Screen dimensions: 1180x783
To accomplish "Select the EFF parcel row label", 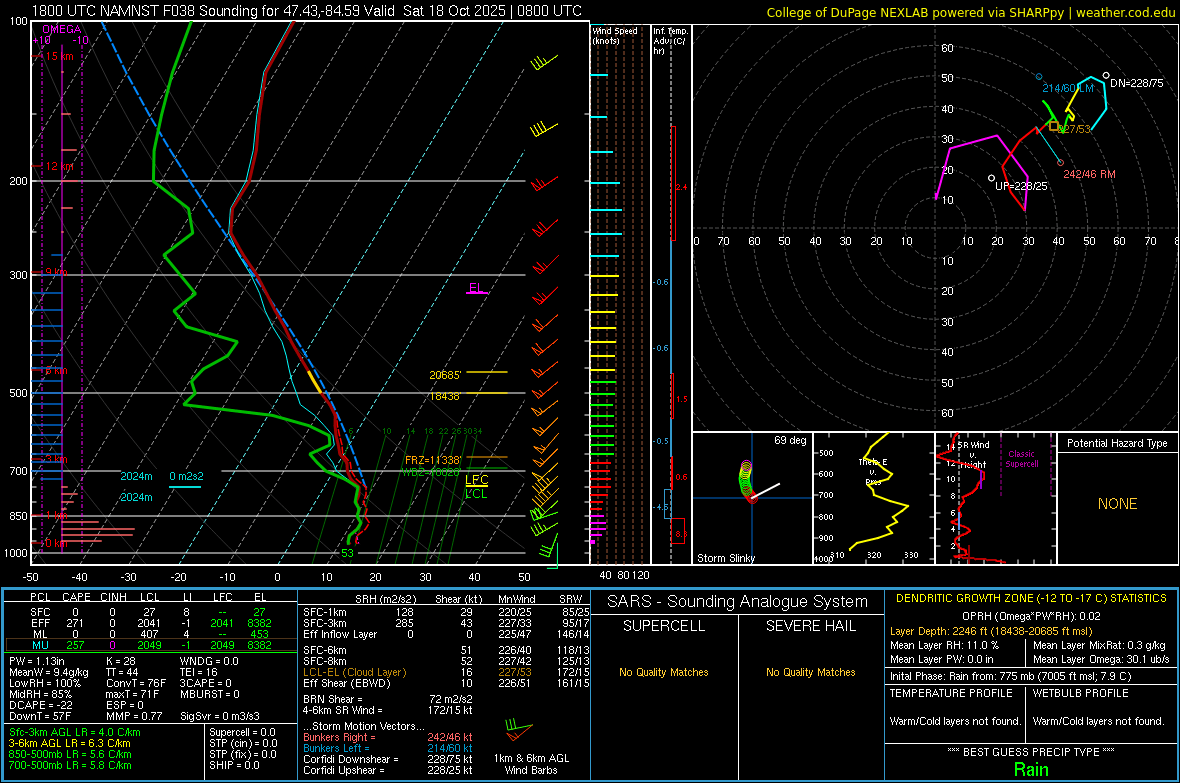I will [x=40, y=623].
